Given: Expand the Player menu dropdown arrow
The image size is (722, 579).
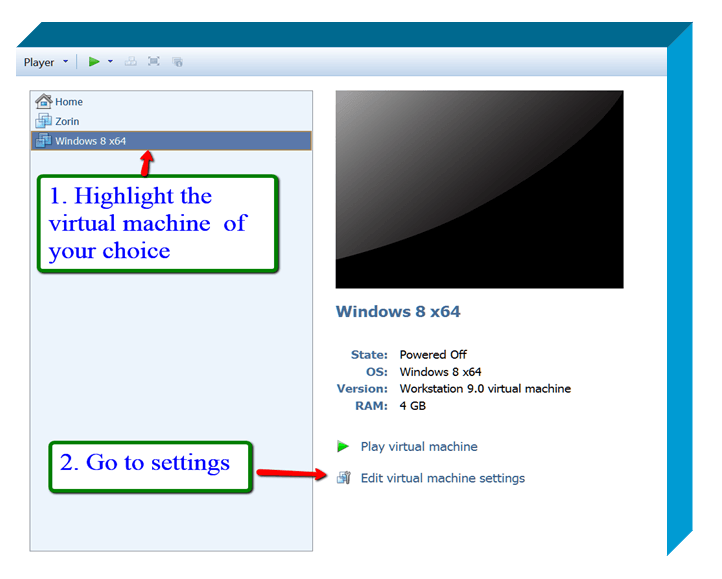Looking at the screenshot, I should 65,61.
